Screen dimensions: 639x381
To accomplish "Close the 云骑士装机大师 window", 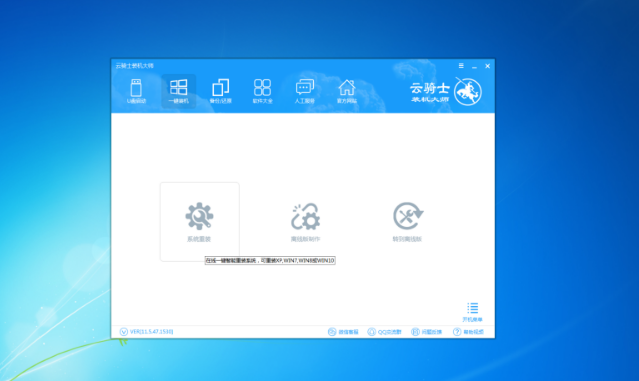I will pos(487,66).
